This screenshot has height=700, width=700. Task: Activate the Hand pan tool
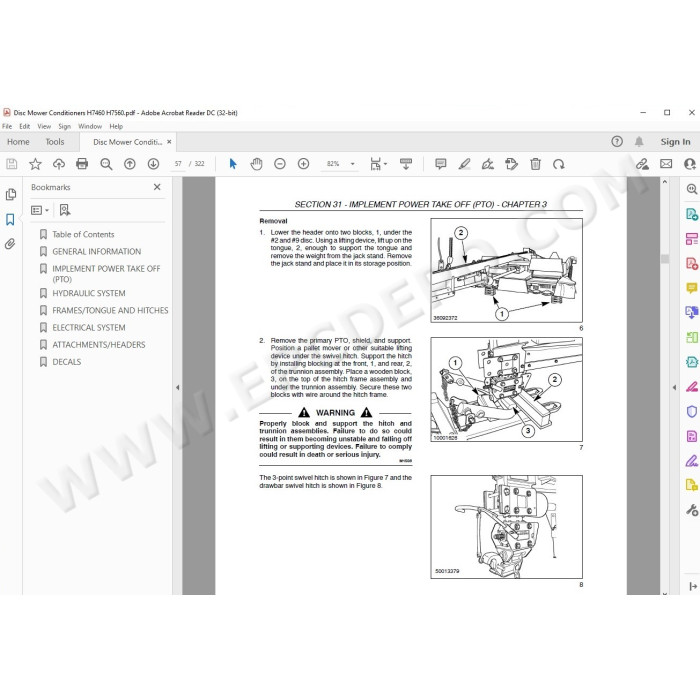(256, 164)
